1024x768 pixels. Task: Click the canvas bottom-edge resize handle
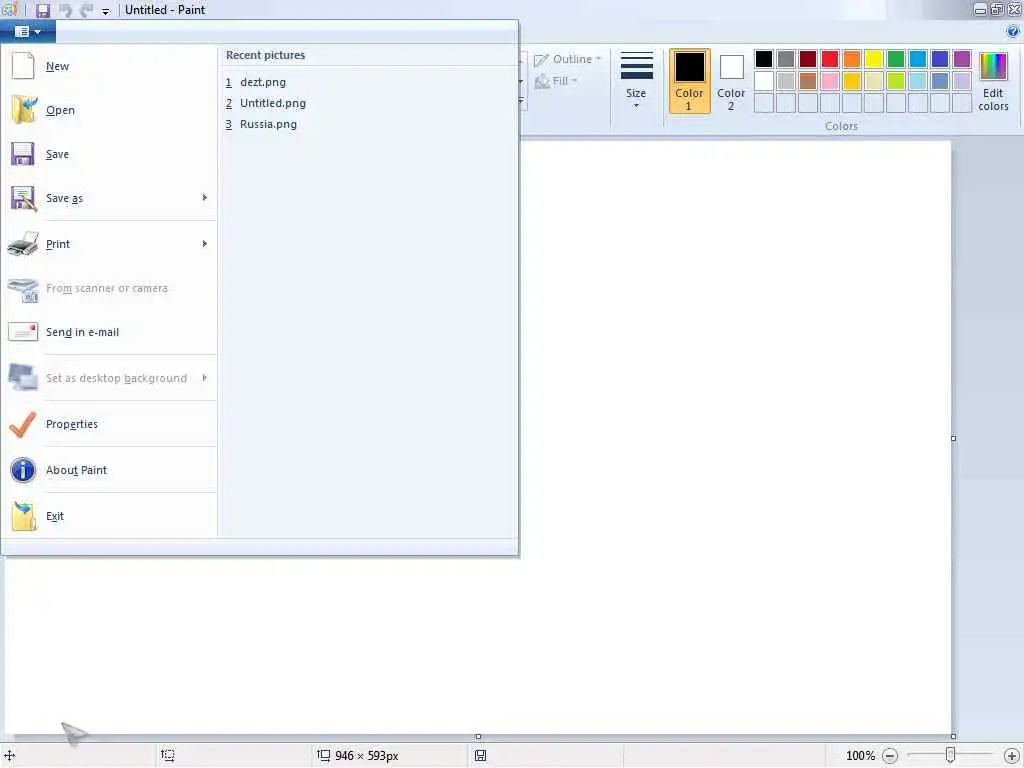coord(478,737)
